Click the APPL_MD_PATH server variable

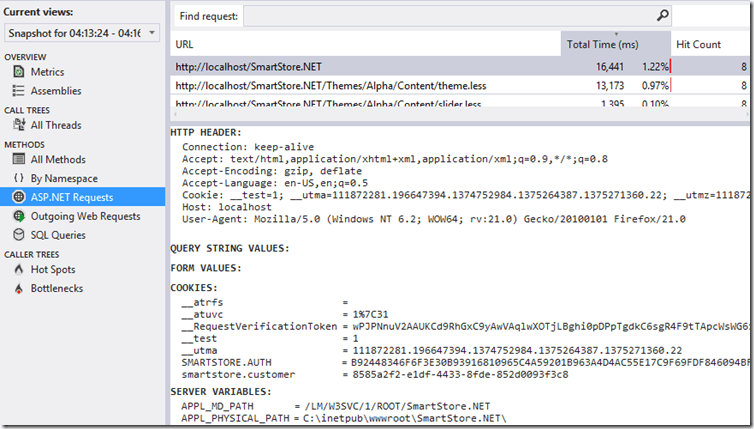pyautogui.click(x=336, y=406)
